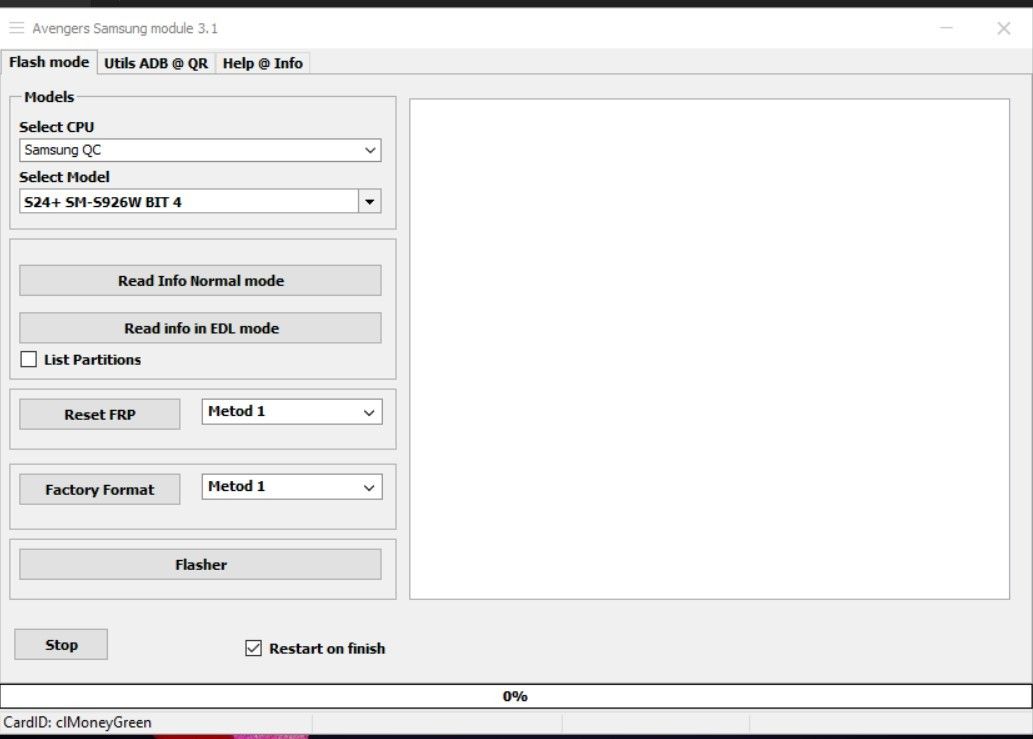Close the Avengers Samsung module window
This screenshot has height=739, width=1033.
coord(1003,28)
